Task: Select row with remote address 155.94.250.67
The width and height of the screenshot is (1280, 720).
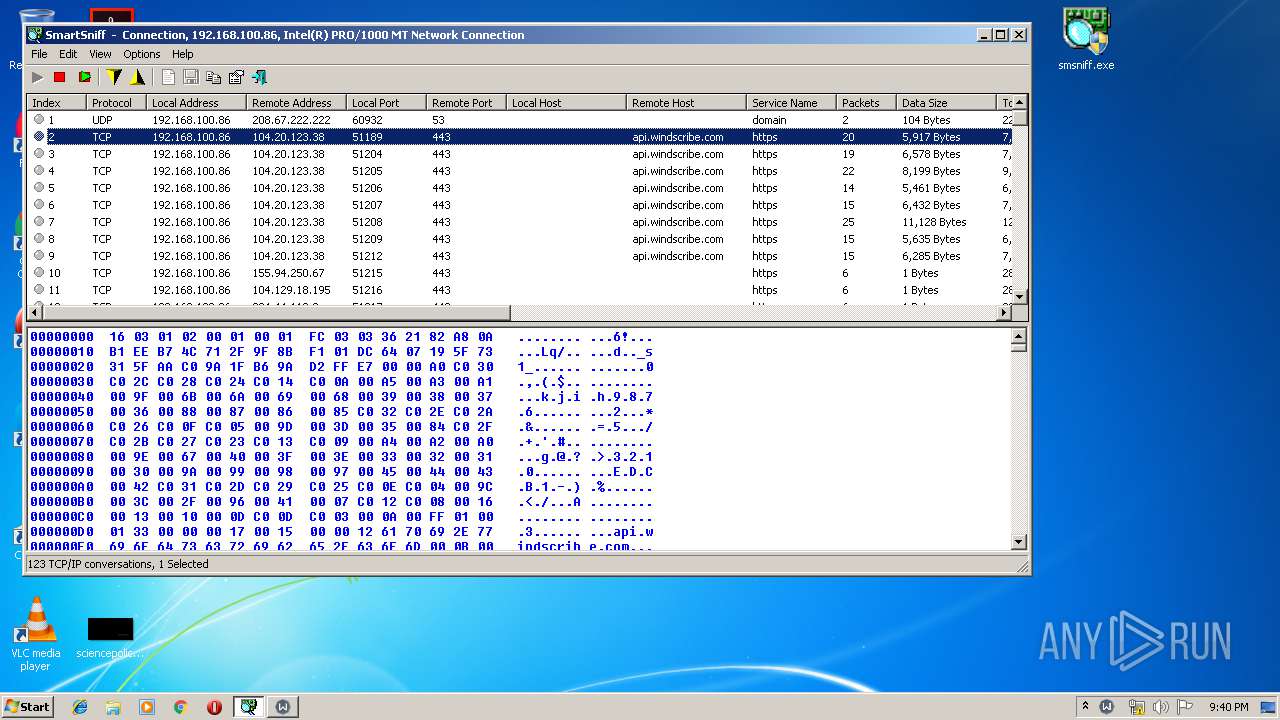Action: click(519, 273)
